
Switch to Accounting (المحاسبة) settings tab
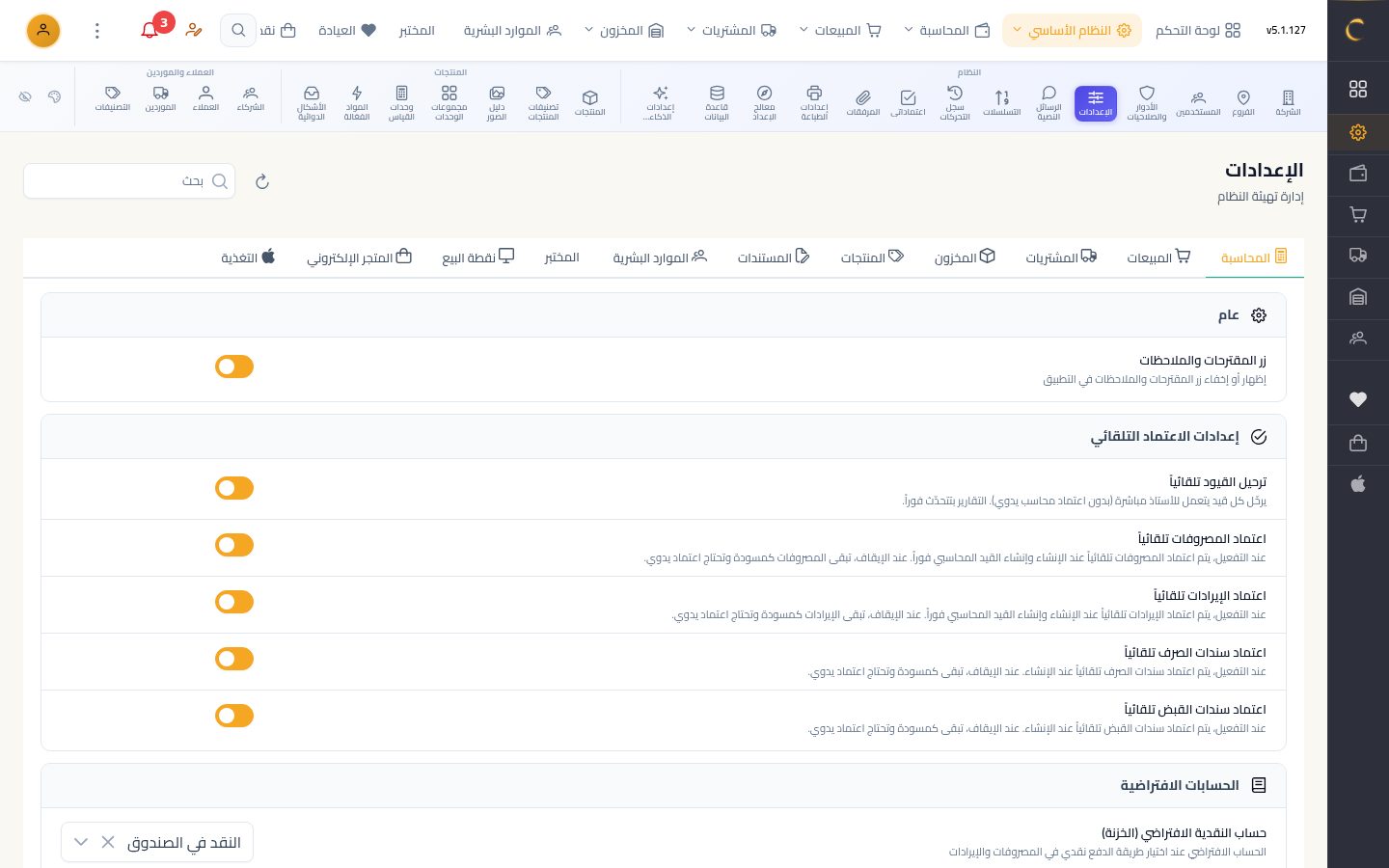point(1254,258)
